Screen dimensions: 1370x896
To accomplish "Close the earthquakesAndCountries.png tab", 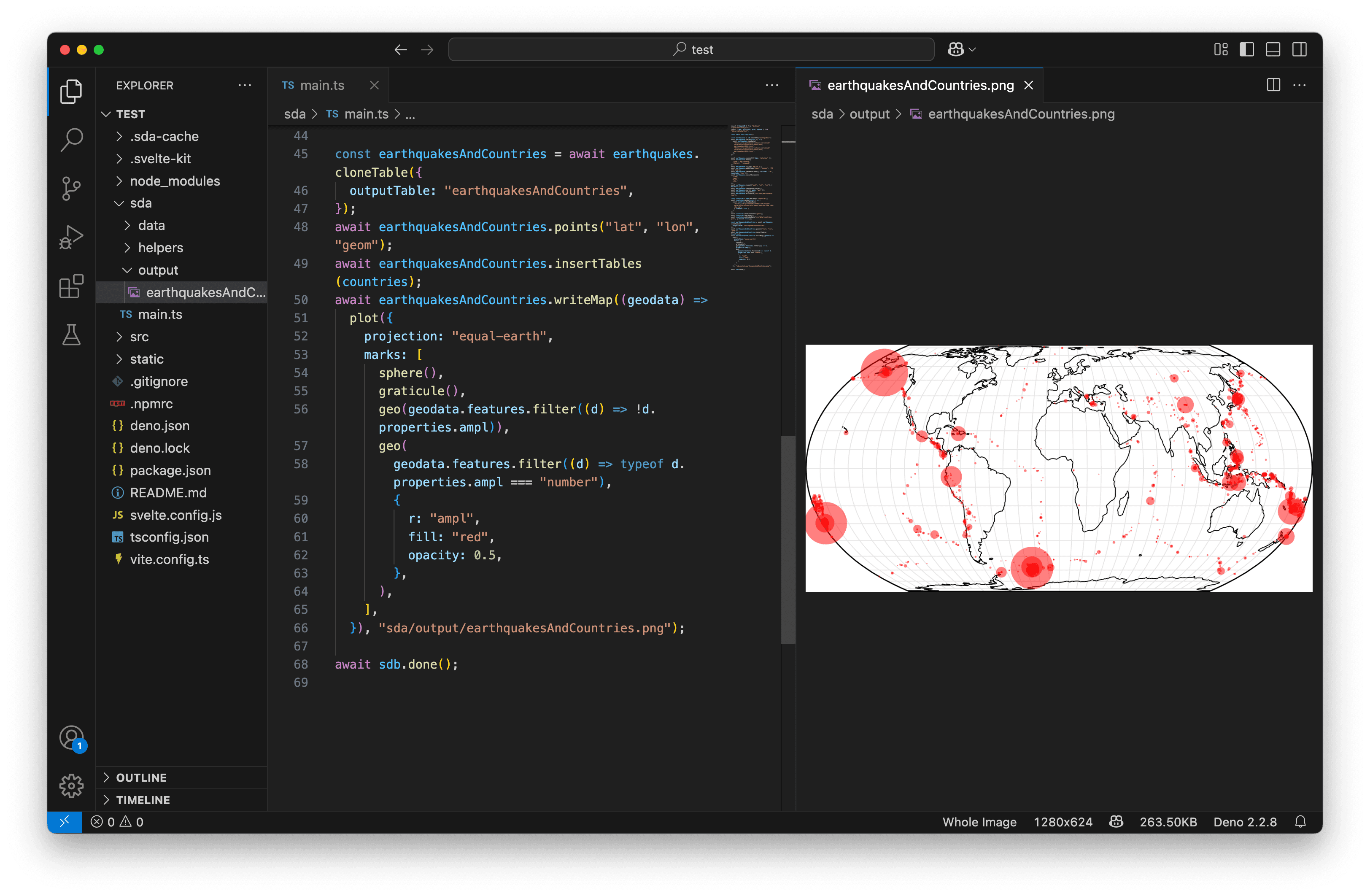I will coord(1029,85).
